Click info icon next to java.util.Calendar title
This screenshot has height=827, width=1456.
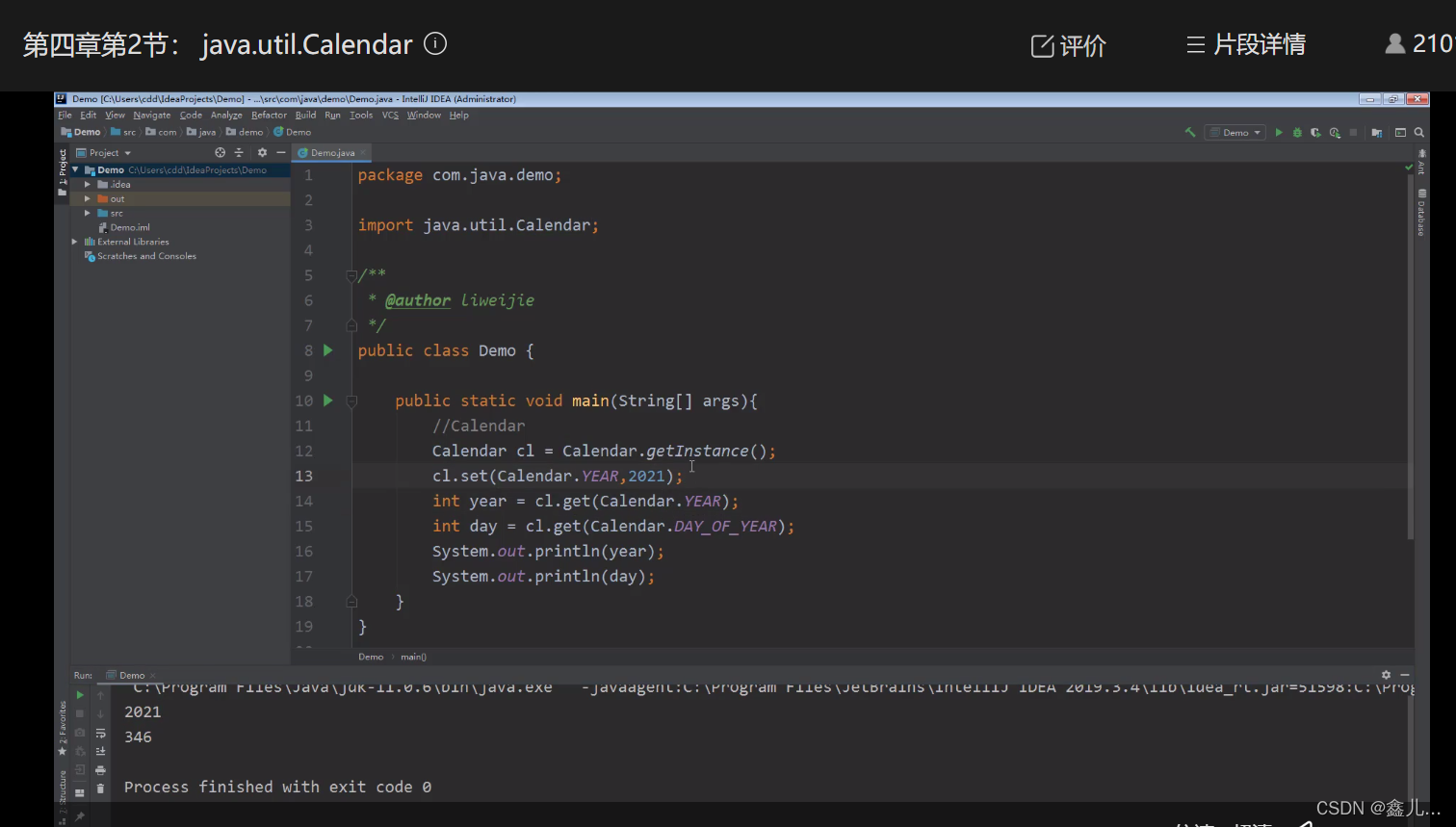click(x=435, y=43)
